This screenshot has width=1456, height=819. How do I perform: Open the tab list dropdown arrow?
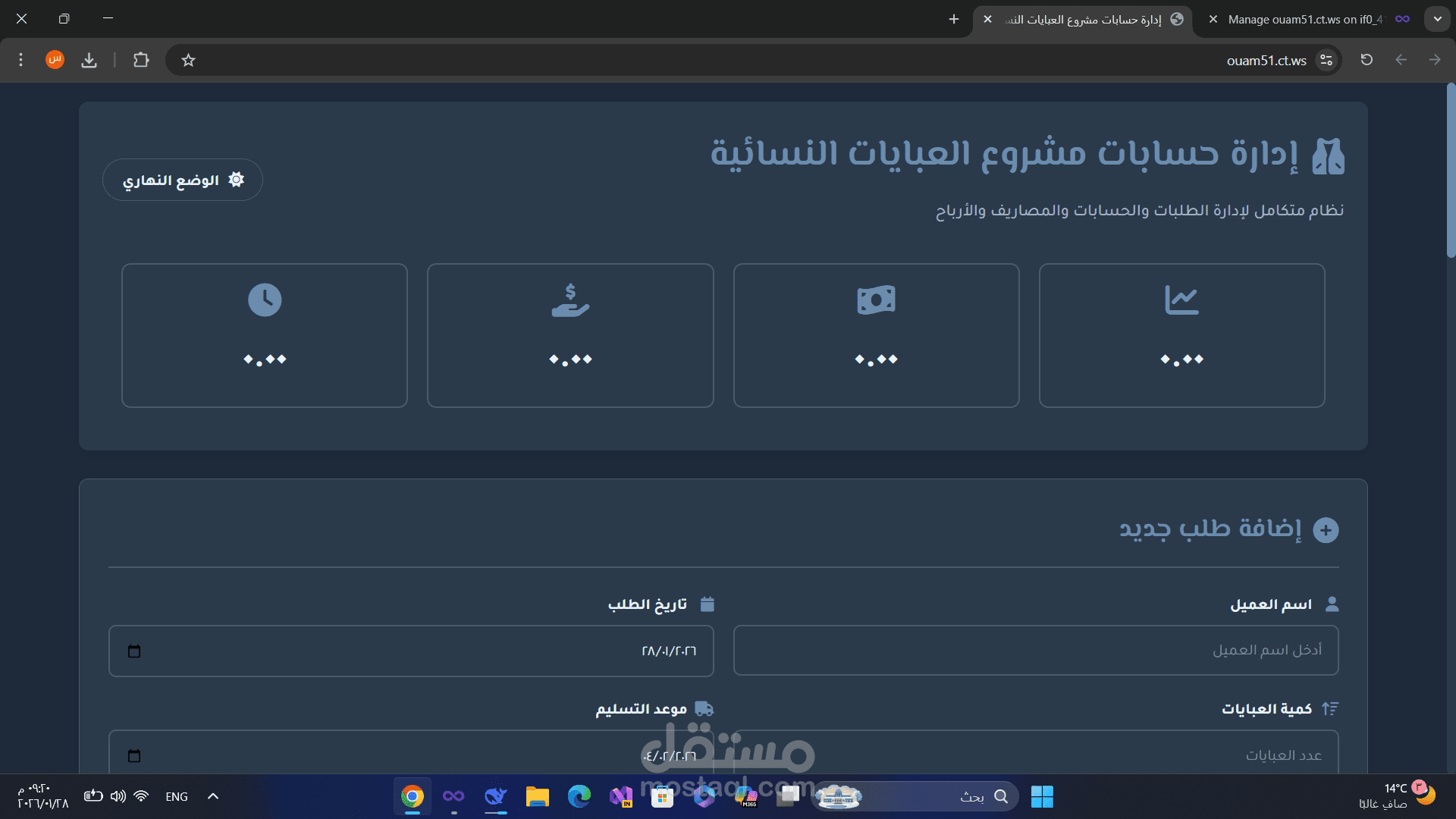pyautogui.click(x=1438, y=18)
